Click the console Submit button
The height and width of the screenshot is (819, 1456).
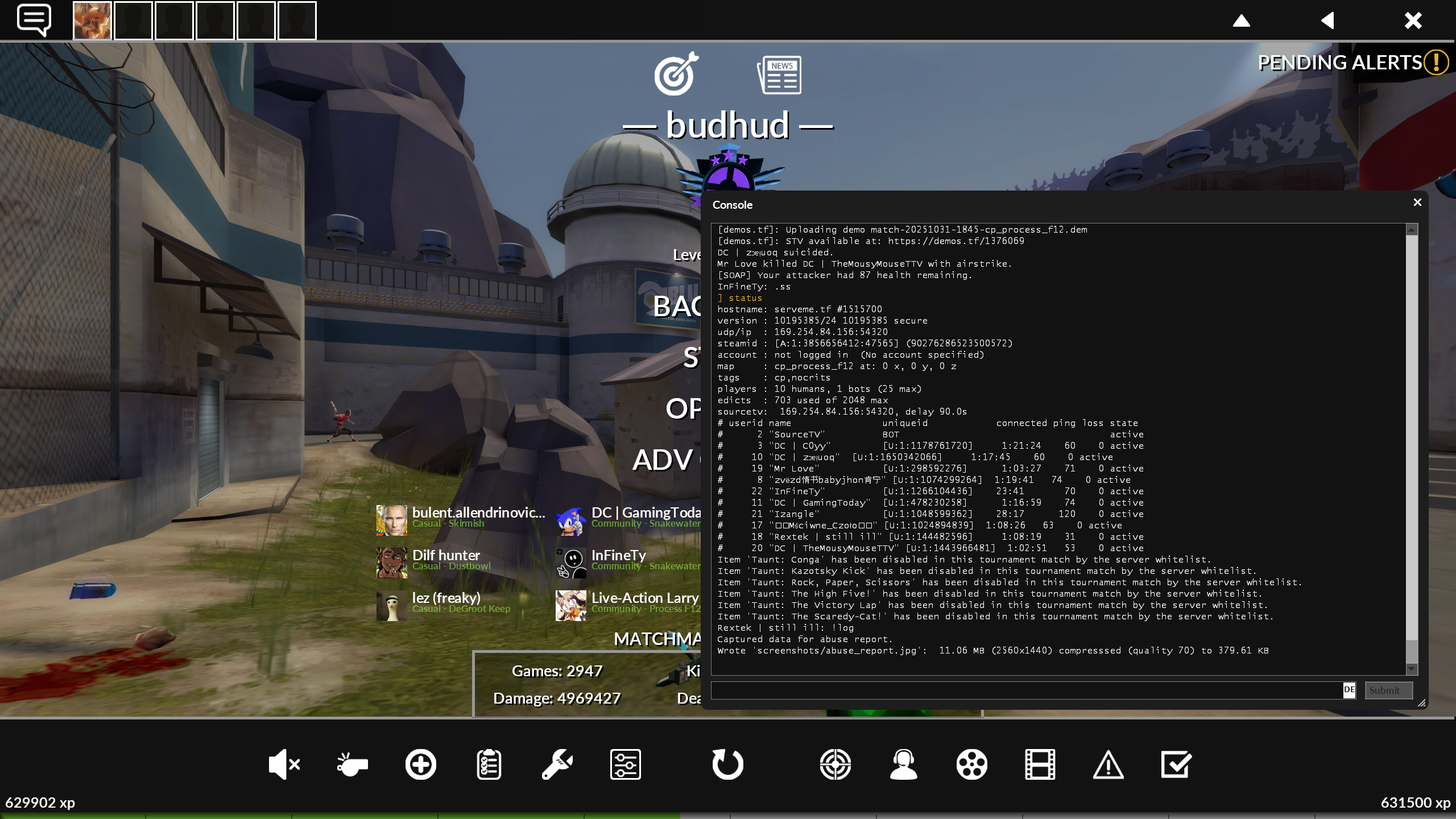point(1388,690)
